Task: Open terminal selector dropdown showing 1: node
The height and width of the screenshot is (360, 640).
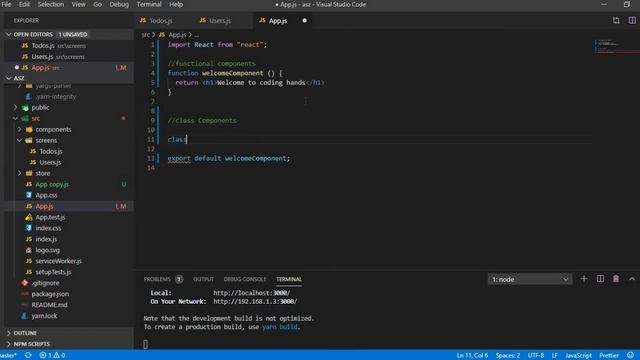Action: click(530, 279)
